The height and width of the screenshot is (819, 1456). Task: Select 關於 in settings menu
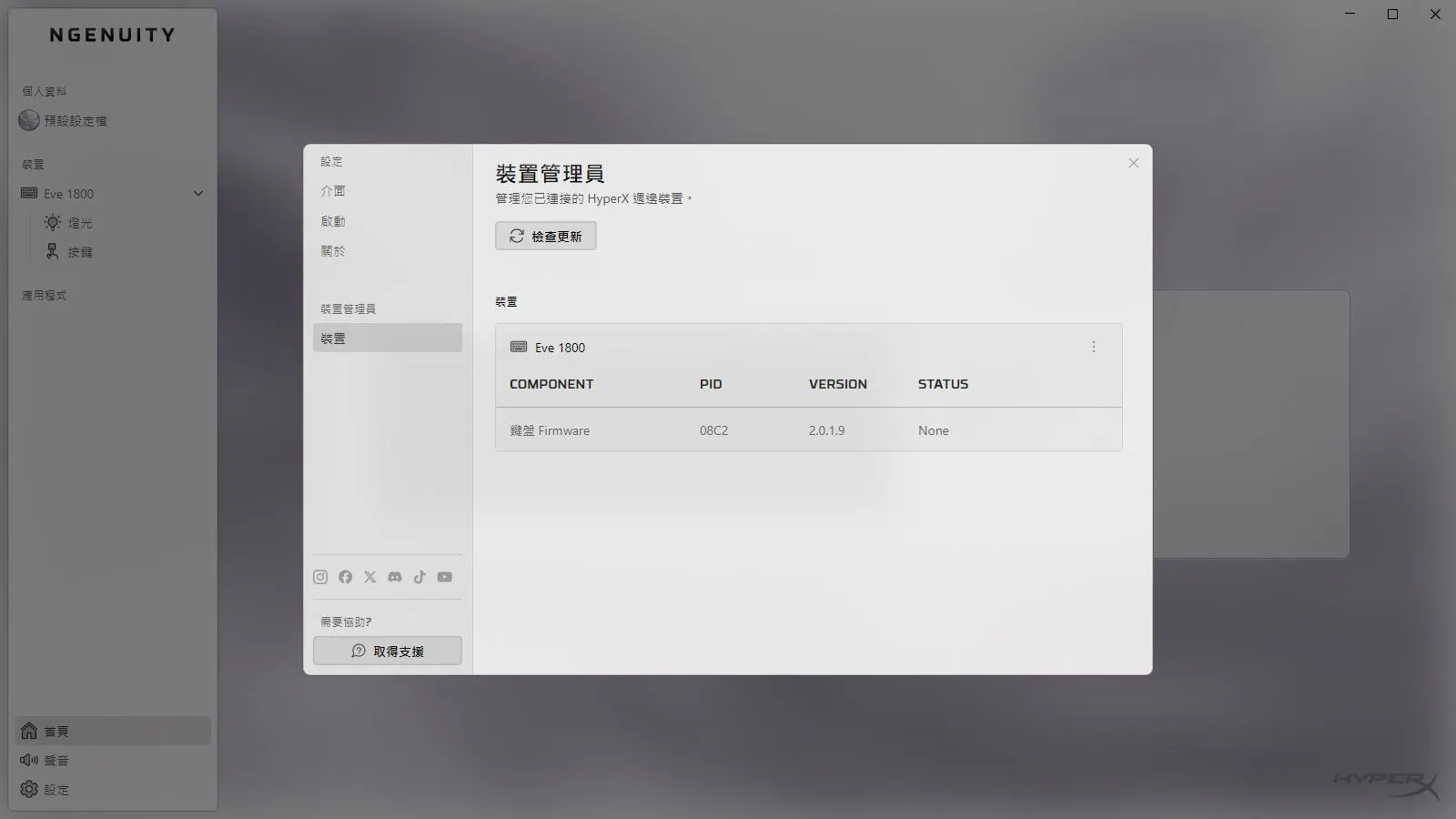coord(333,251)
